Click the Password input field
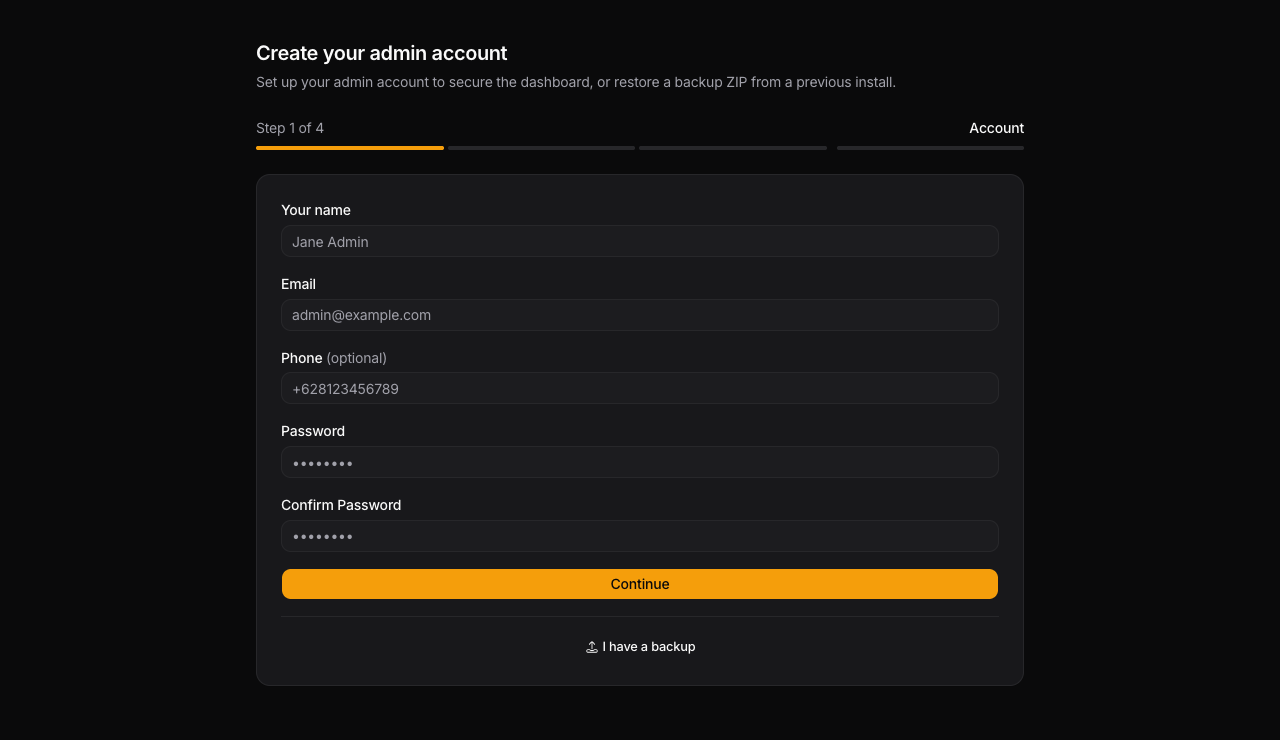The width and height of the screenshot is (1280, 740). pos(640,462)
